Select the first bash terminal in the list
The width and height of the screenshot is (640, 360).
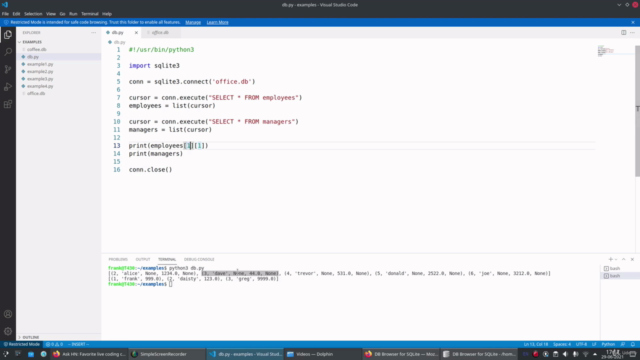click(620, 269)
